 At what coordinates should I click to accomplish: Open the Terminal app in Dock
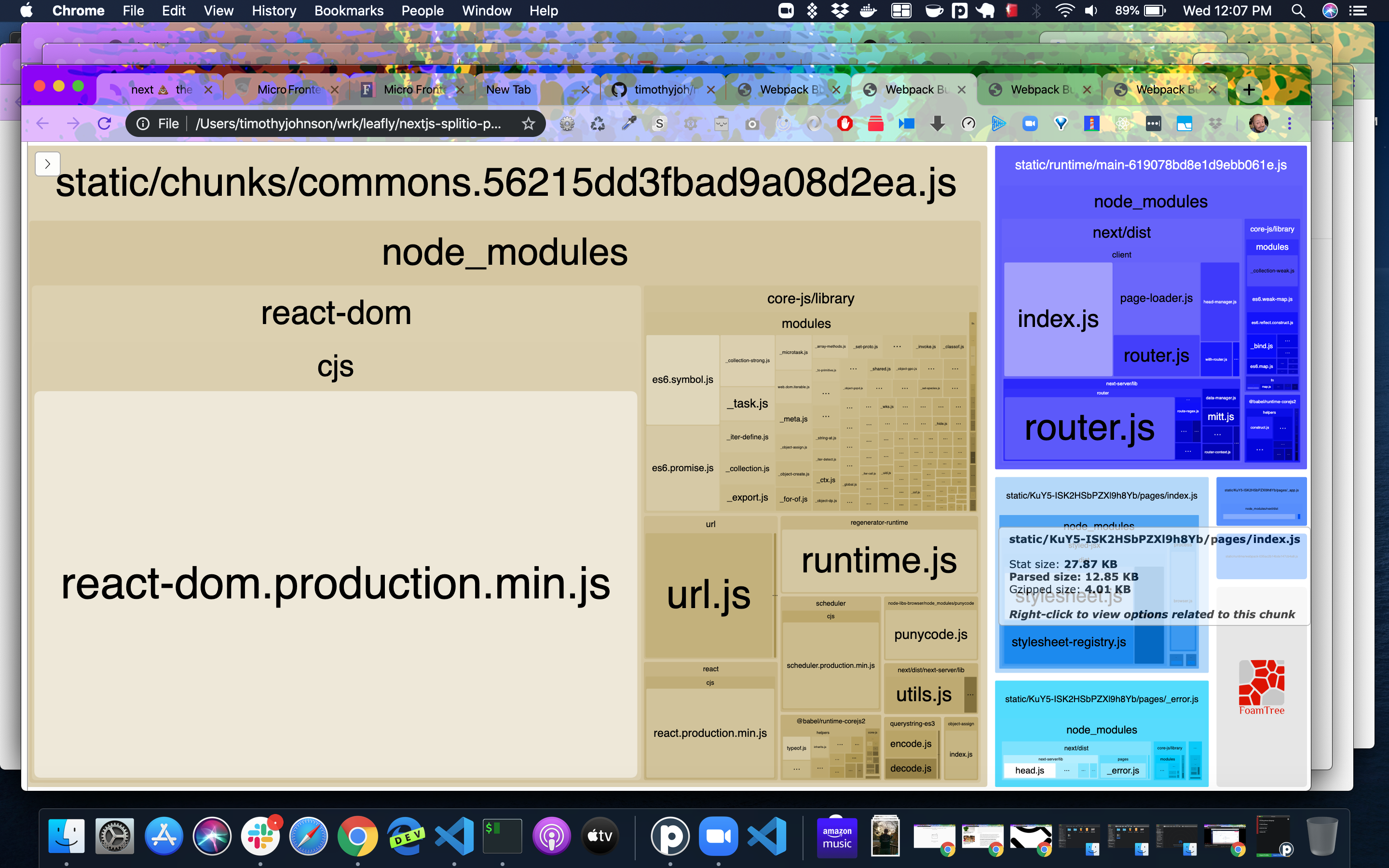point(502,836)
